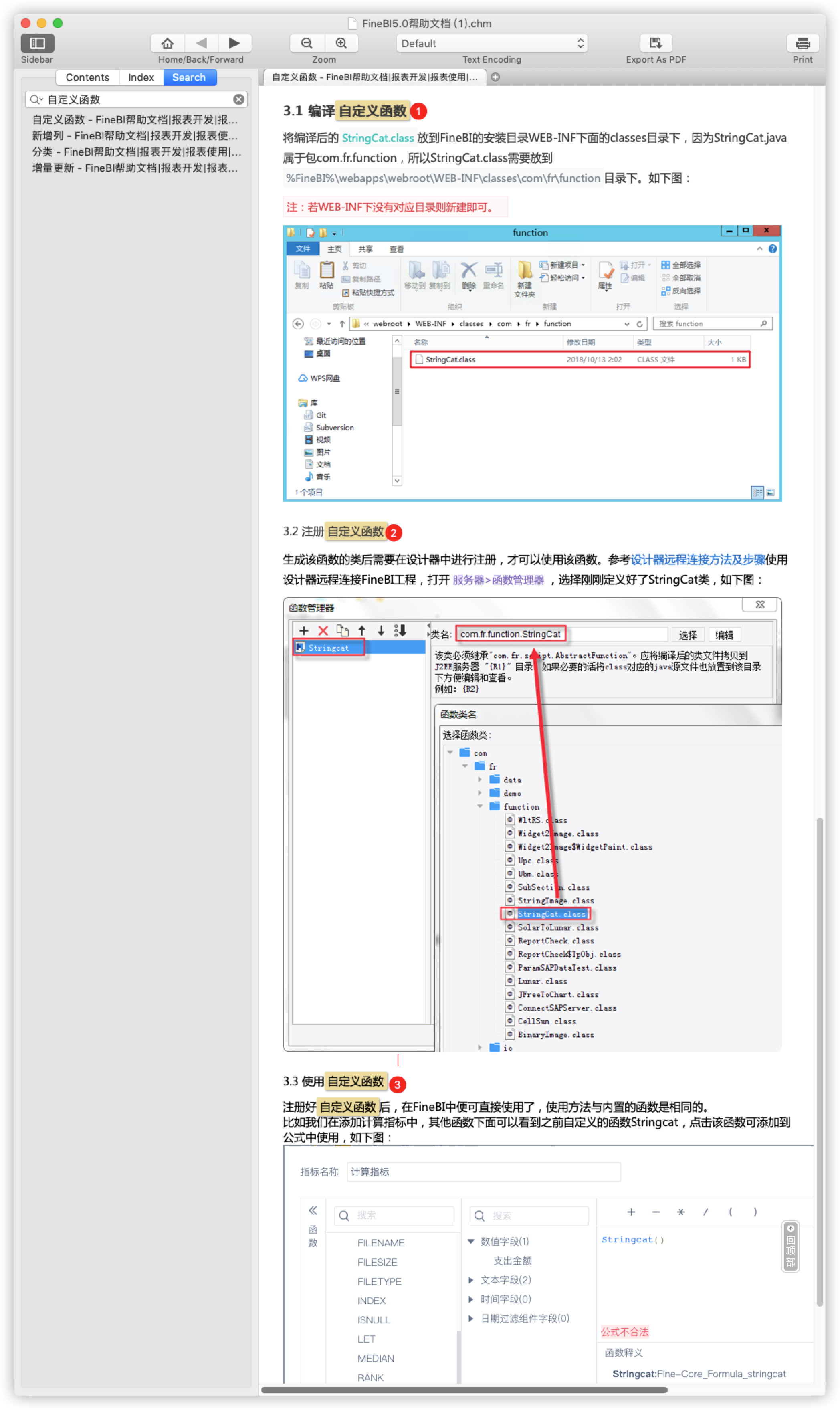The image size is (840, 1410).
Task: Open the Default text encoding dropdown
Action: pos(492,44)
